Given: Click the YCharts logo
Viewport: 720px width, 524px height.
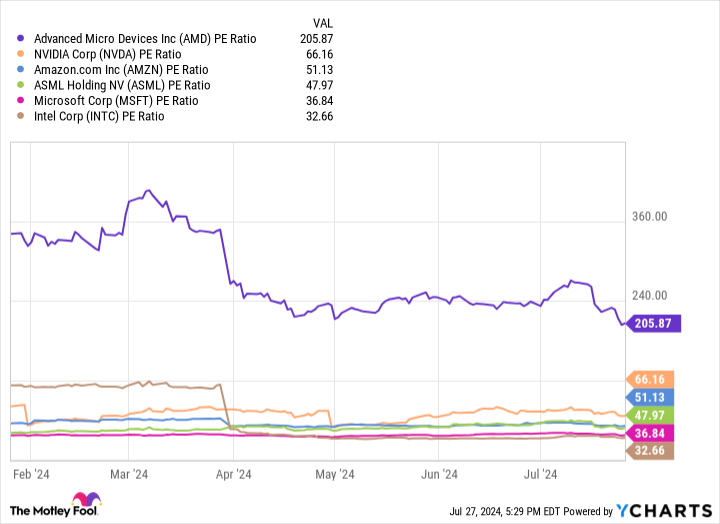Looking at the screenshot, I should [x=664, y=511].
